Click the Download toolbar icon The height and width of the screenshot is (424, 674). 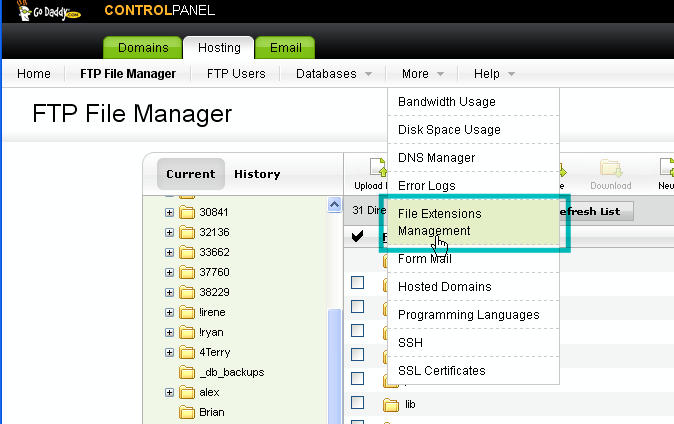(610, 172)
